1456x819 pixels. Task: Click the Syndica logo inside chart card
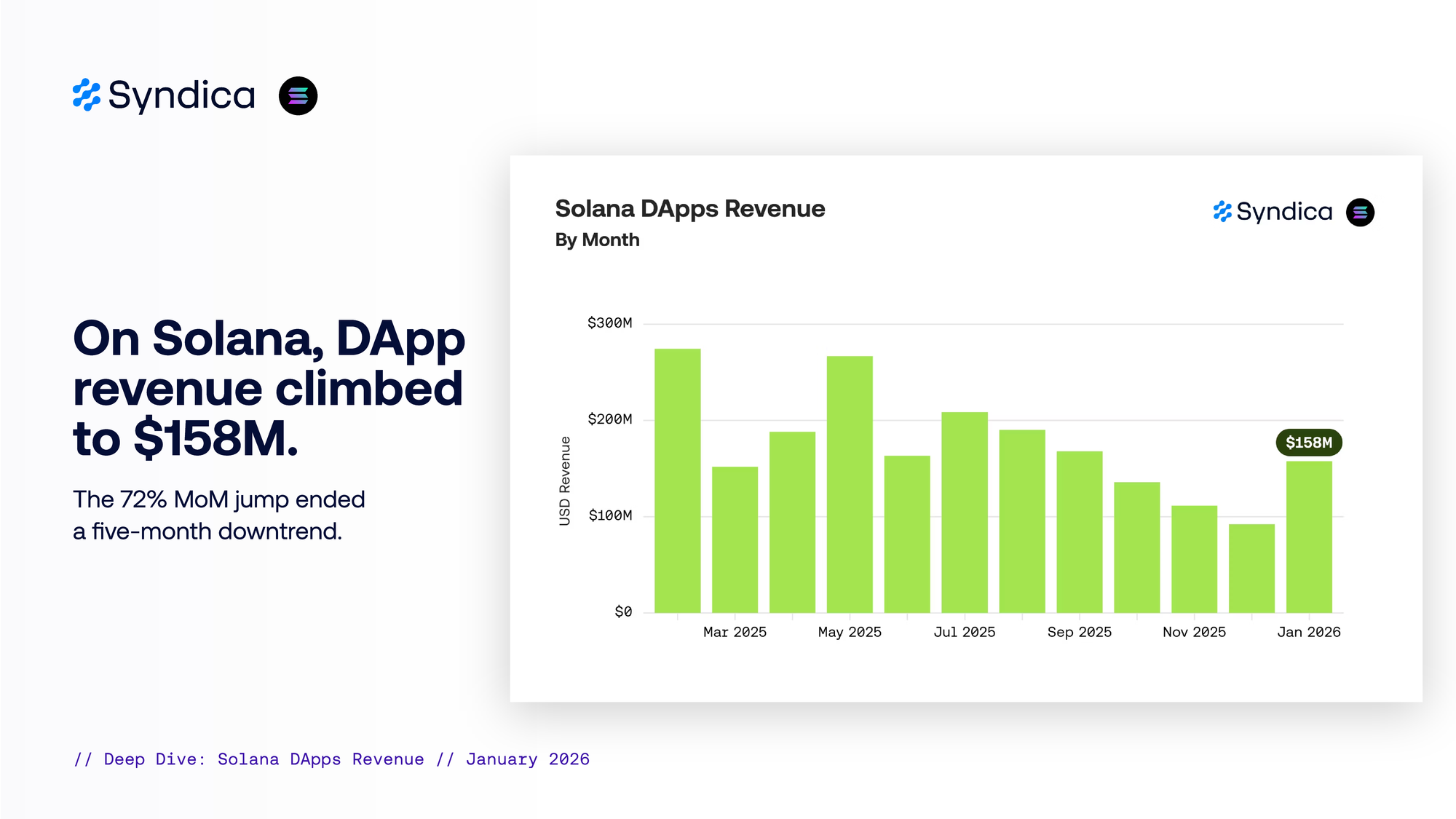[x=1273, y=212]
